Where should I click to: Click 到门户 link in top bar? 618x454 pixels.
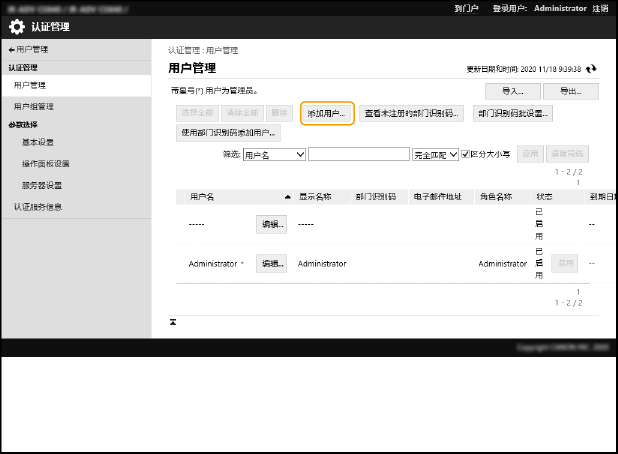(x=467, y=7)
